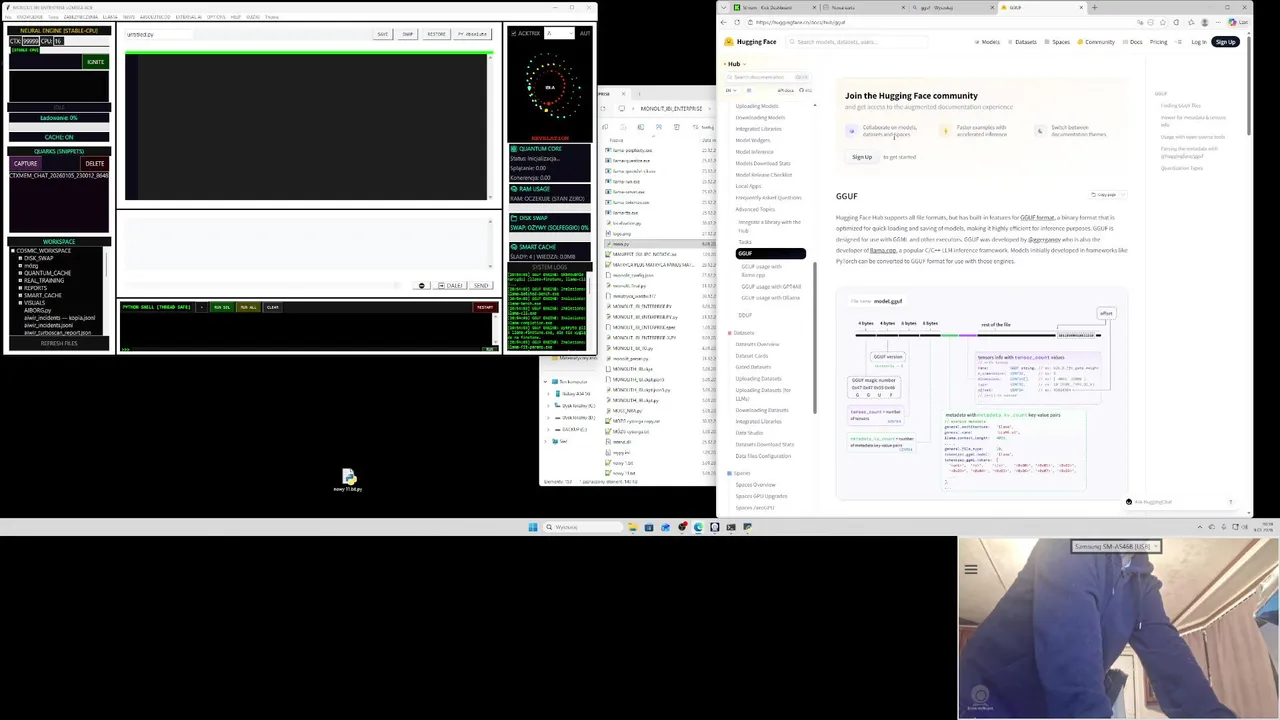
Task: Click REFRESH FILES in the workspace panel
Action: (x=59, y=343)
